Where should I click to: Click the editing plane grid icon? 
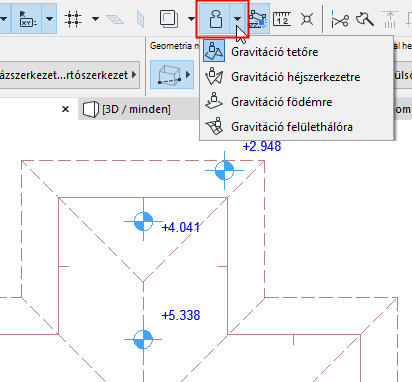[x=115, y=19]
